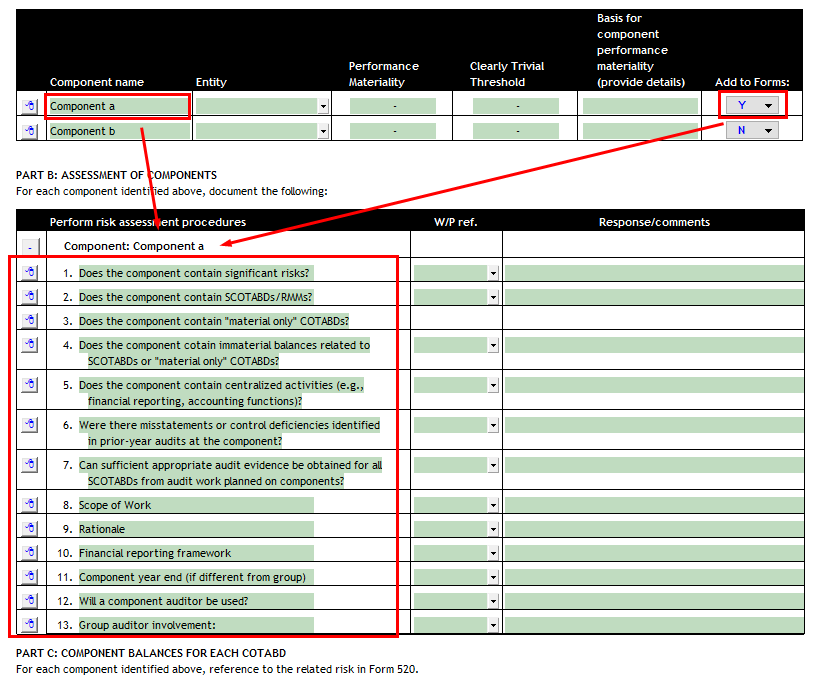Click Response/comments field for Group auditor involvement
The width and height of the screenshot is (822, 678).
[654, 625]
